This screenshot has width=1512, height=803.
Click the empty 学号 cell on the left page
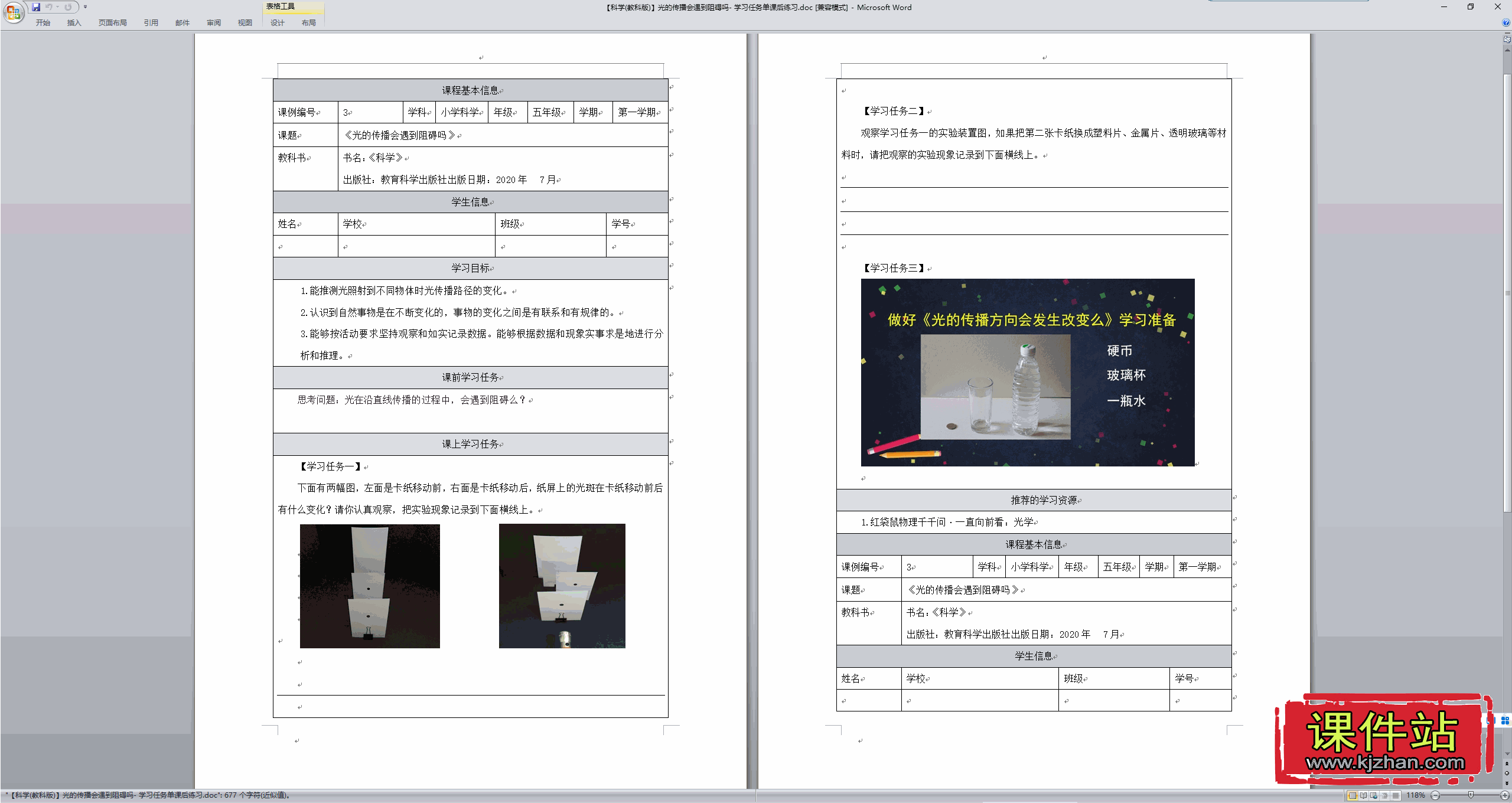[637, 246]
